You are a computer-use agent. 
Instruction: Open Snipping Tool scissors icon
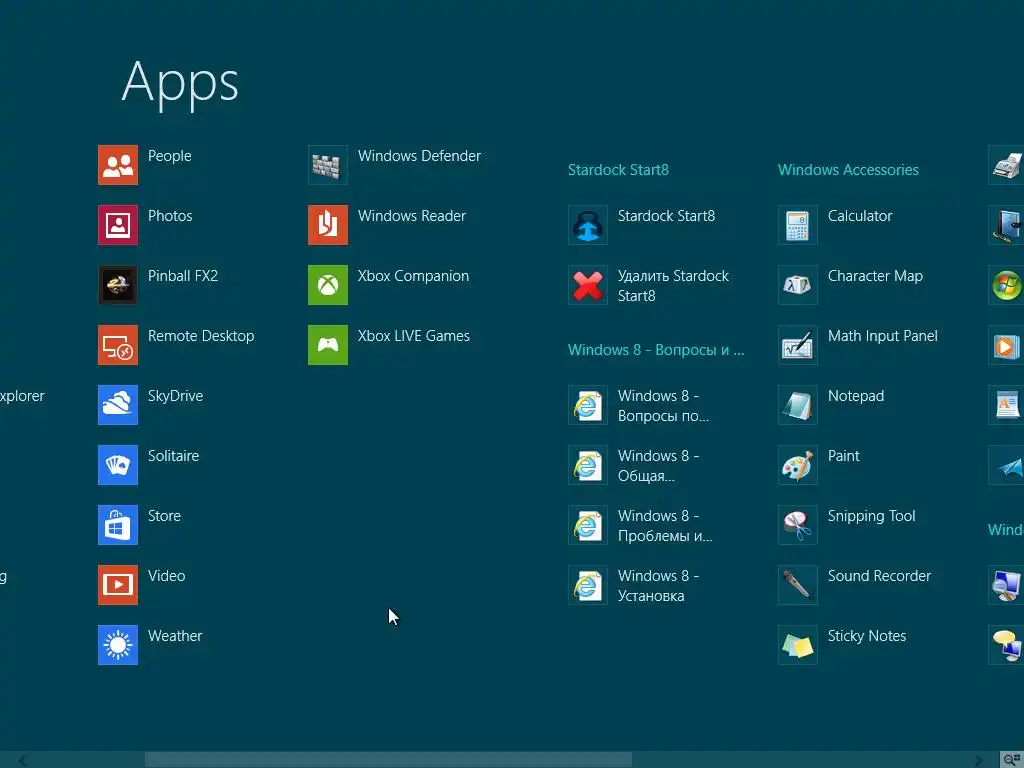[x=797, y=525]
